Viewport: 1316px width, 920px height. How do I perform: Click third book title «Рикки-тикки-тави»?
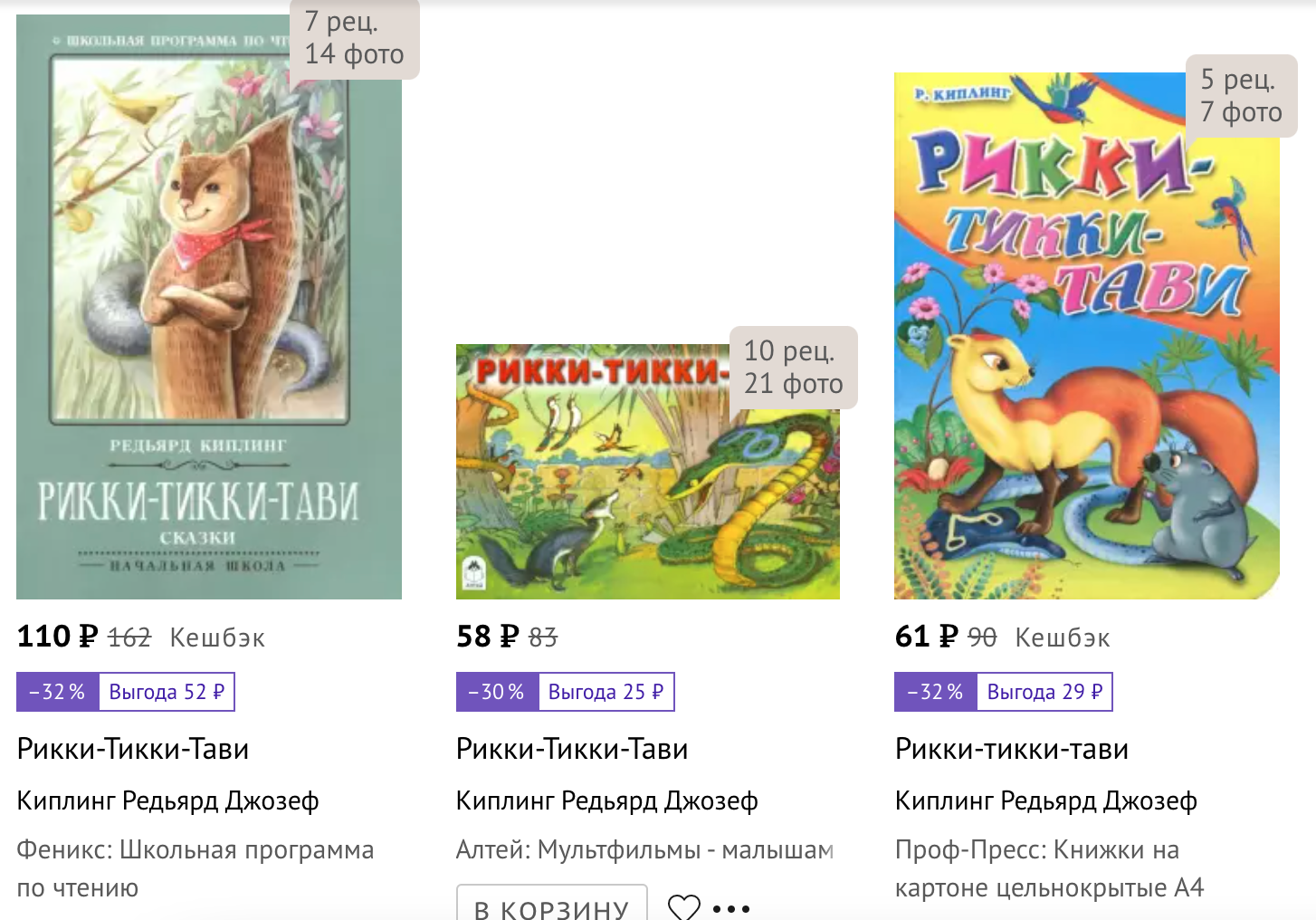1012,749
